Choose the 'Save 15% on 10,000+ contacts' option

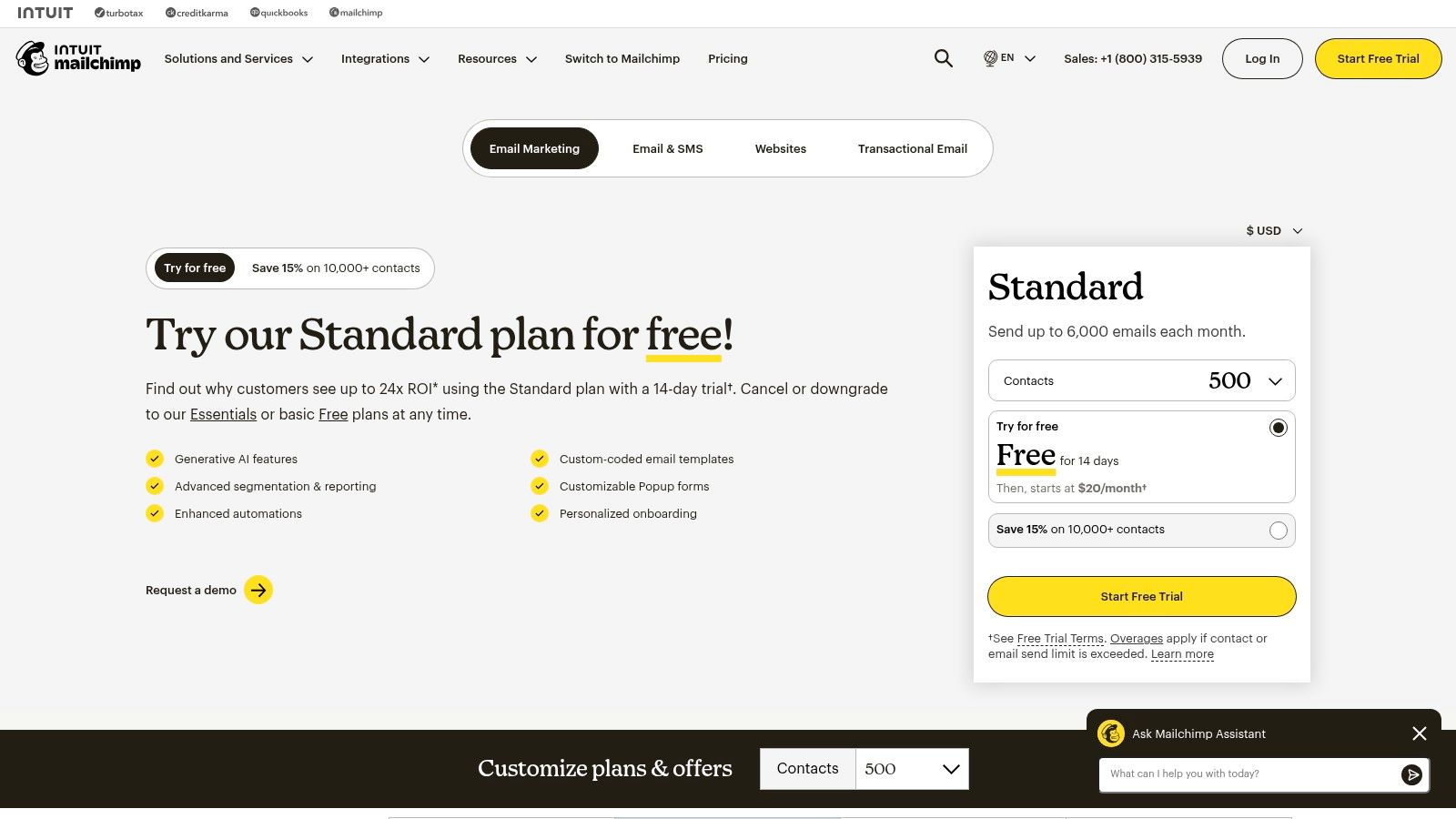(x=1279, y=531)
